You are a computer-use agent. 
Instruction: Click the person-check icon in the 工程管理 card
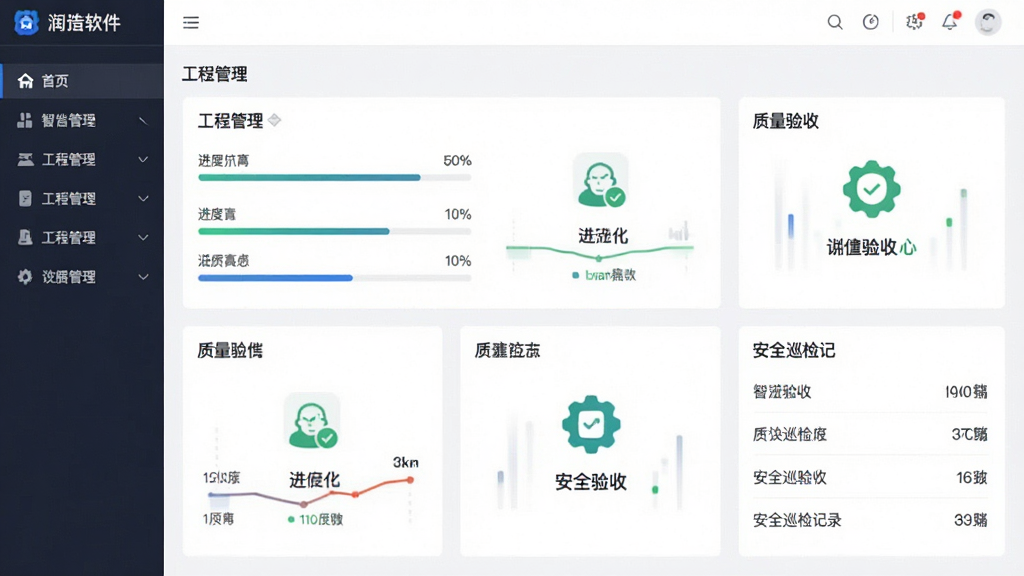coord(600,182)
